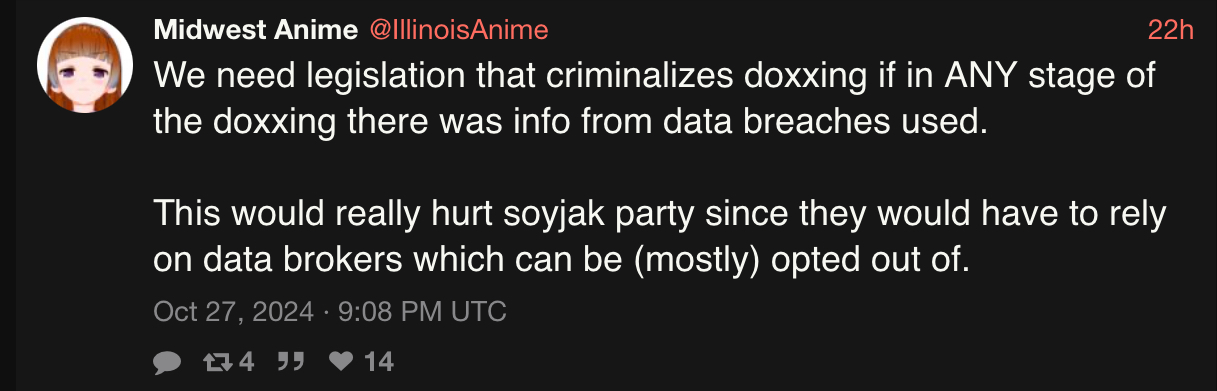Click the heart likes icon

(342, 361)
